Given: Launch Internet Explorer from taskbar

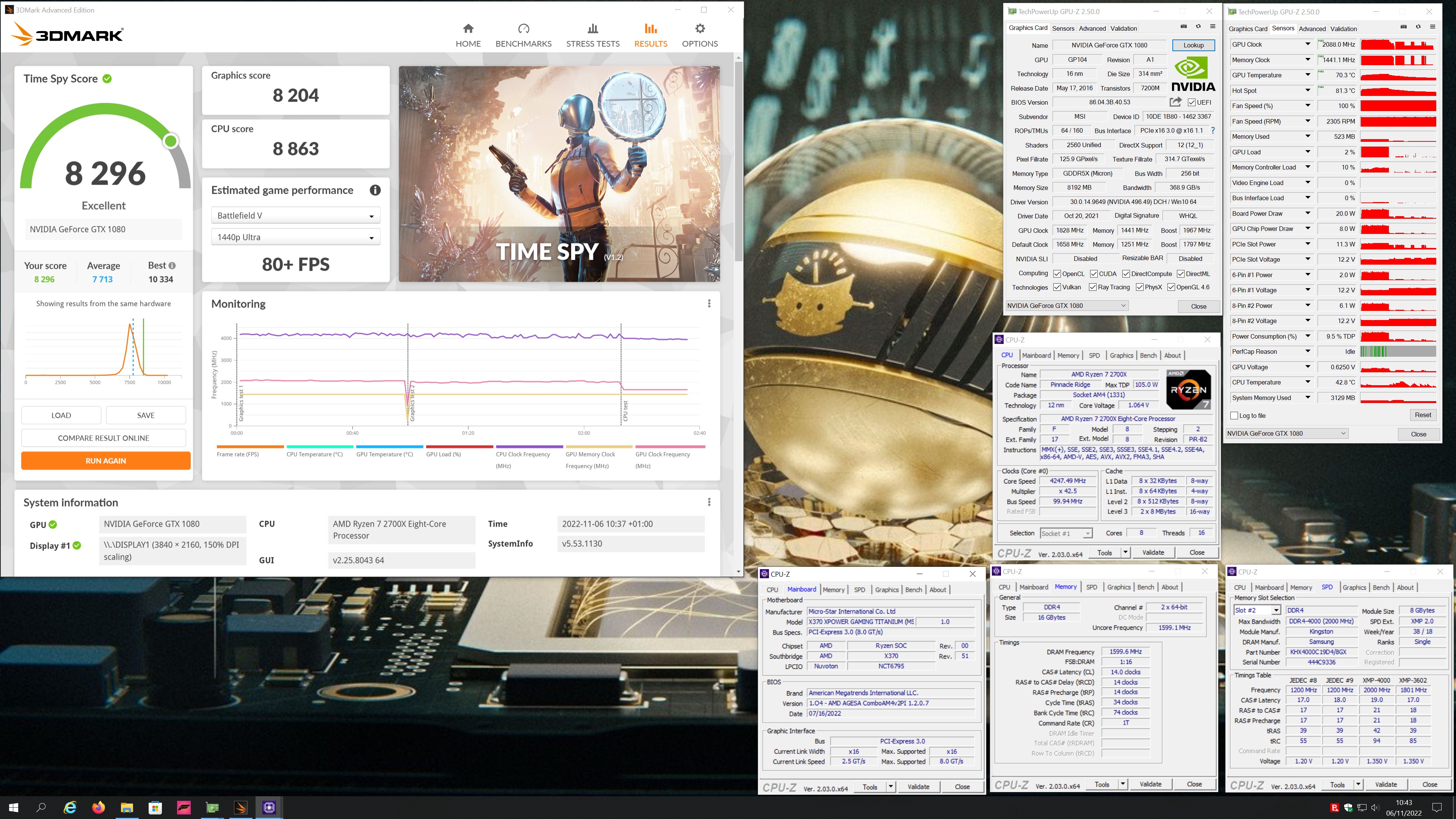Looking at the screenshot, I should pos(70,807).
